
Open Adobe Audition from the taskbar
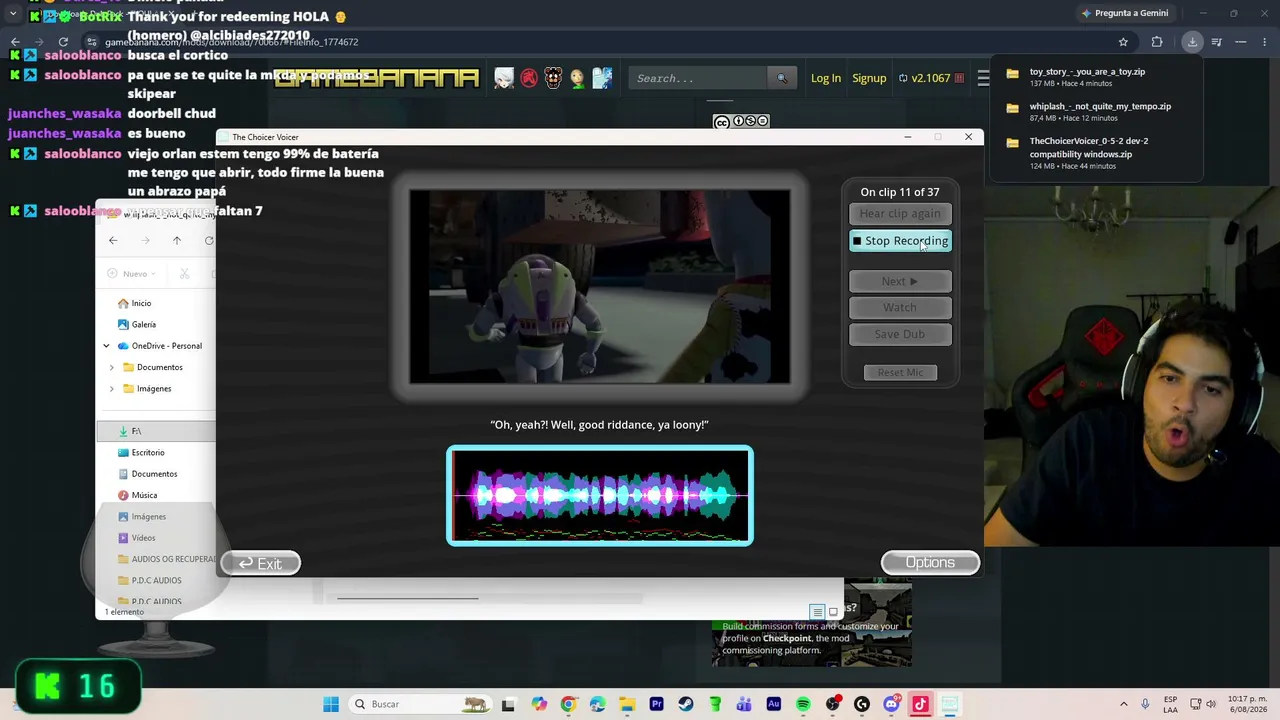coord(773,704)
